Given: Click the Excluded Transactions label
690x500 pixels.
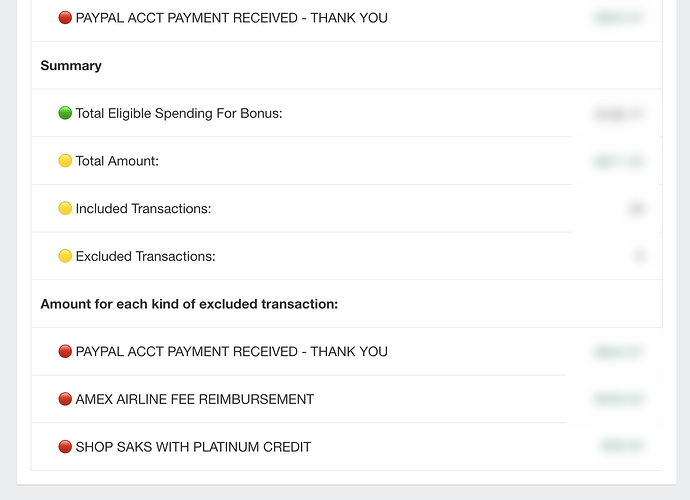Looking at the screenshot, I should (x=146, y=256).
